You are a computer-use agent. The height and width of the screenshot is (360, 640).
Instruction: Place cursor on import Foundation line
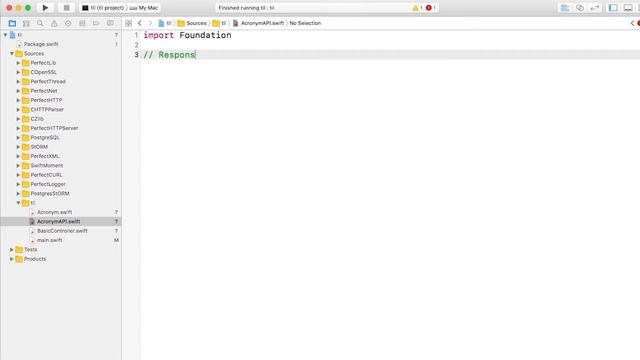tap(187, 35)
